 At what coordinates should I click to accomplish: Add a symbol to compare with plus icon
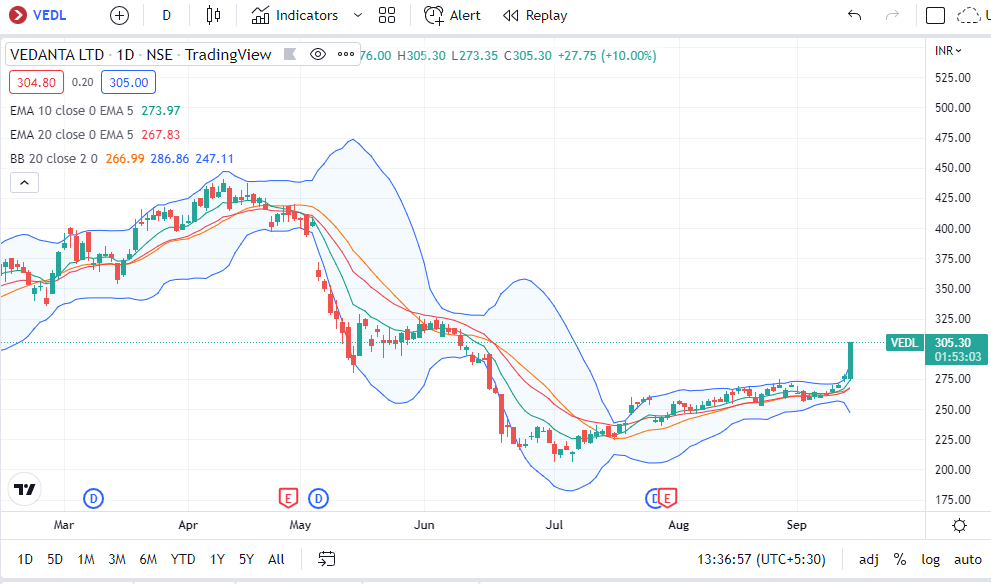pyautogui.click(x=119, y=15)
